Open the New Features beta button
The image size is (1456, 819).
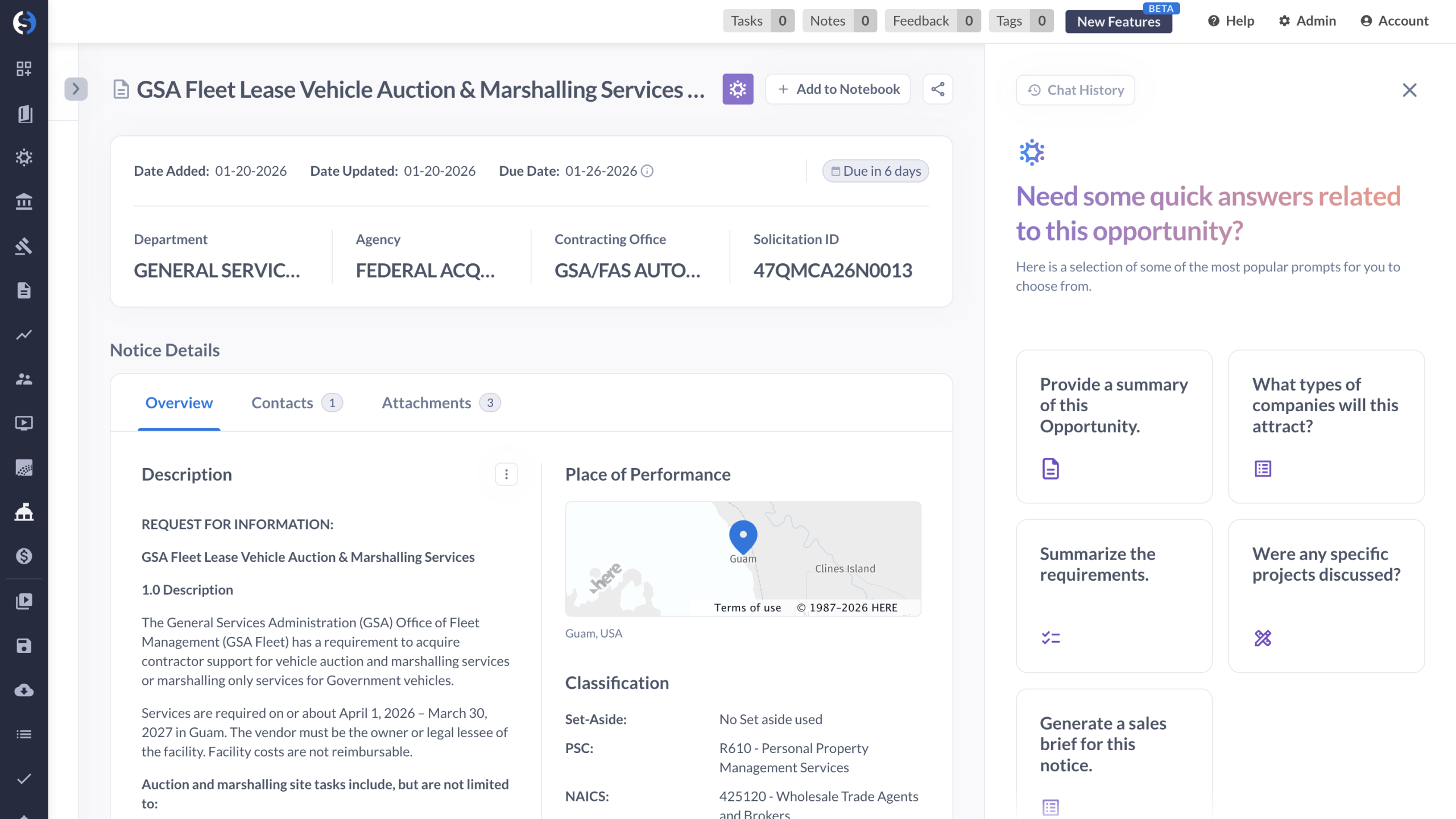pyautogui.click(x=1118, y=22)
